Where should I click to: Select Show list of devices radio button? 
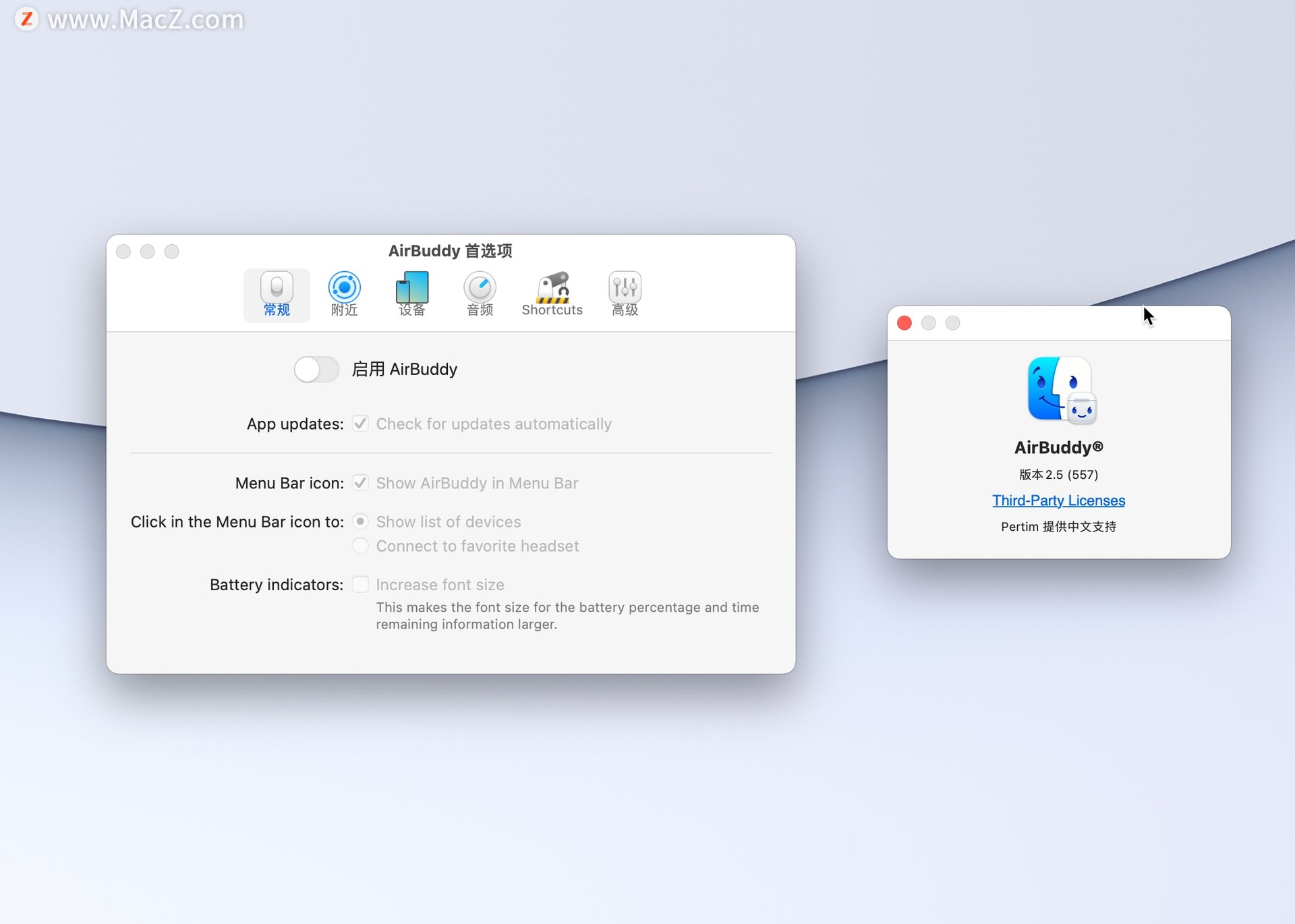(360, 521)
